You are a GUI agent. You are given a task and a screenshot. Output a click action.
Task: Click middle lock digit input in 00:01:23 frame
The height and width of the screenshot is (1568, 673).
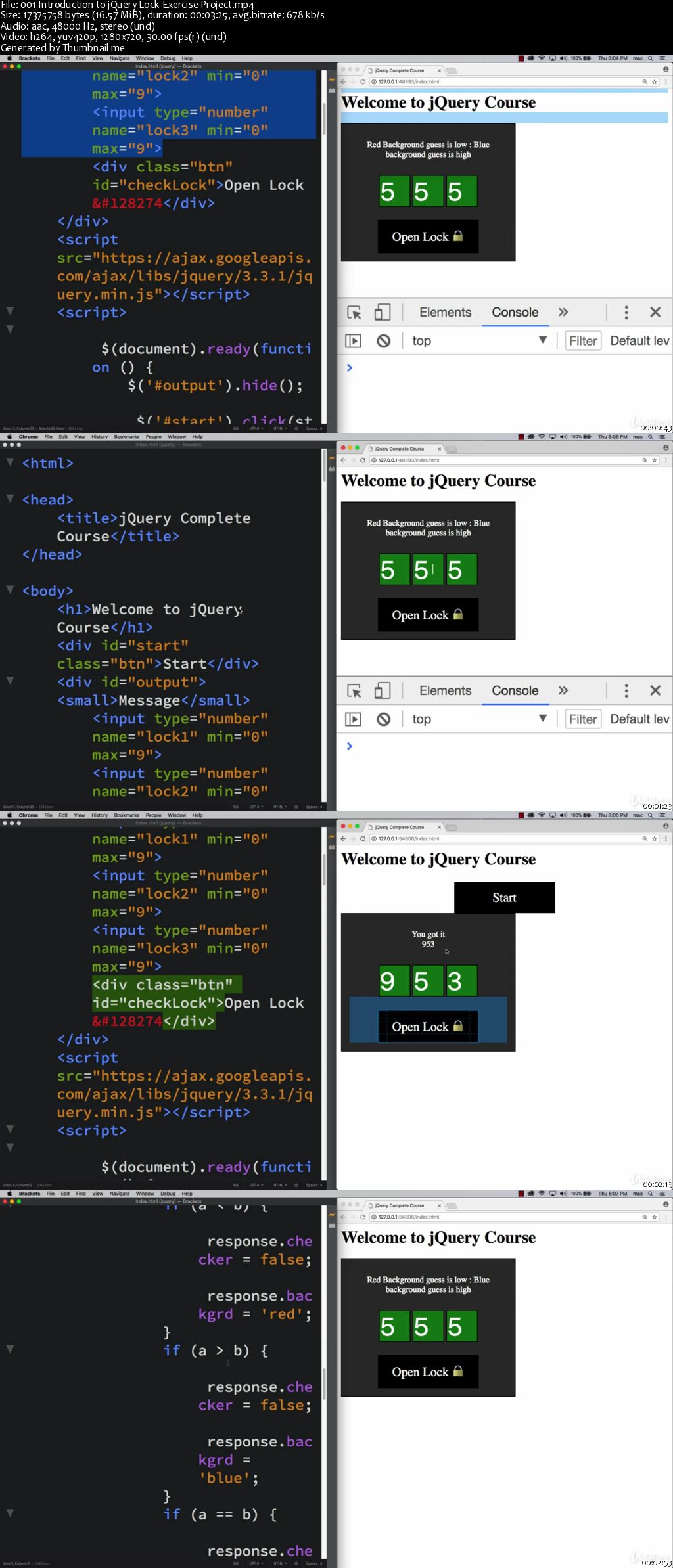click(428, 570)
